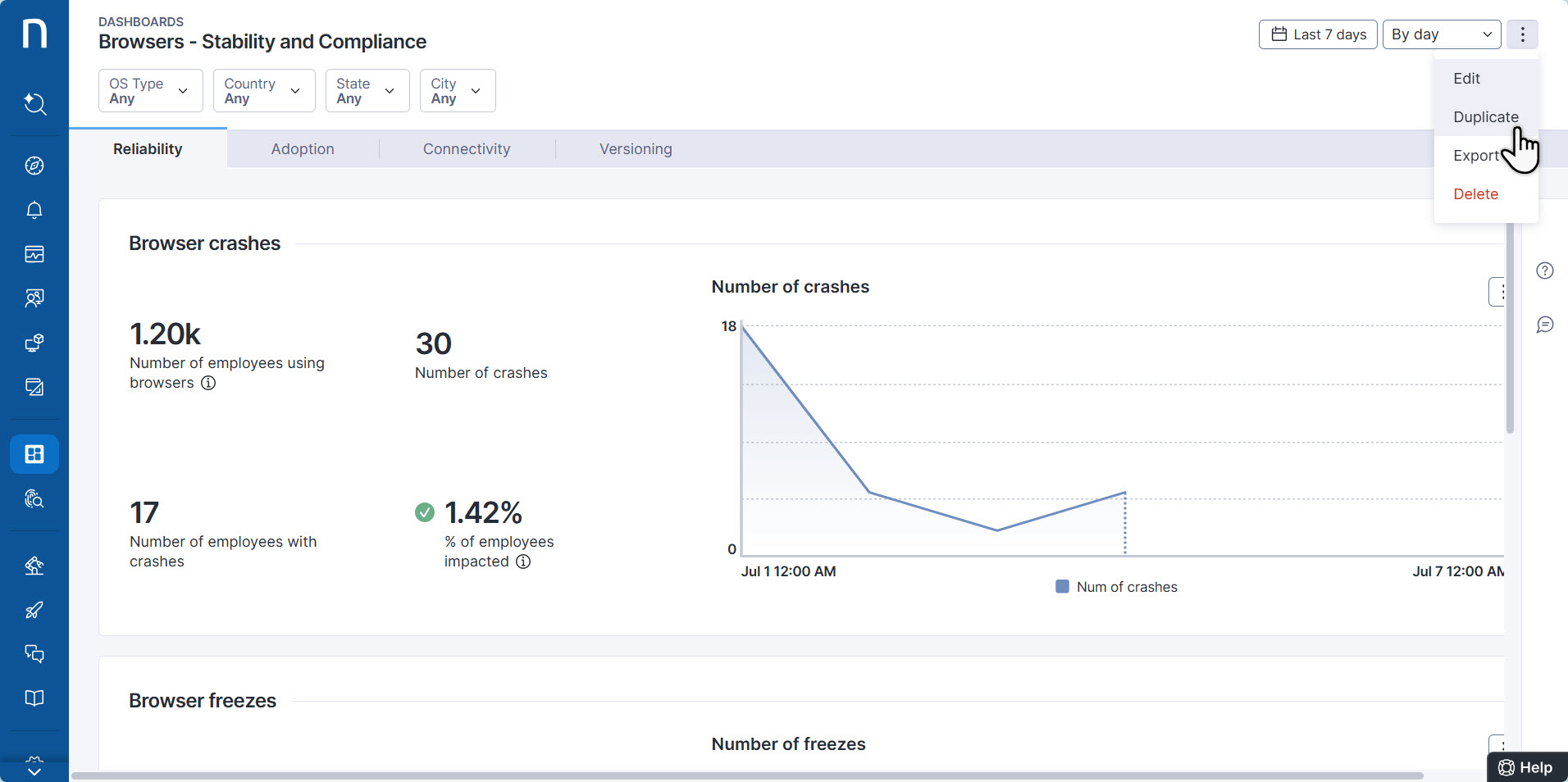Select the compass discovery icon in sidebar
The height and width of the screenshot is (782, 1568).
coord(34,166)
